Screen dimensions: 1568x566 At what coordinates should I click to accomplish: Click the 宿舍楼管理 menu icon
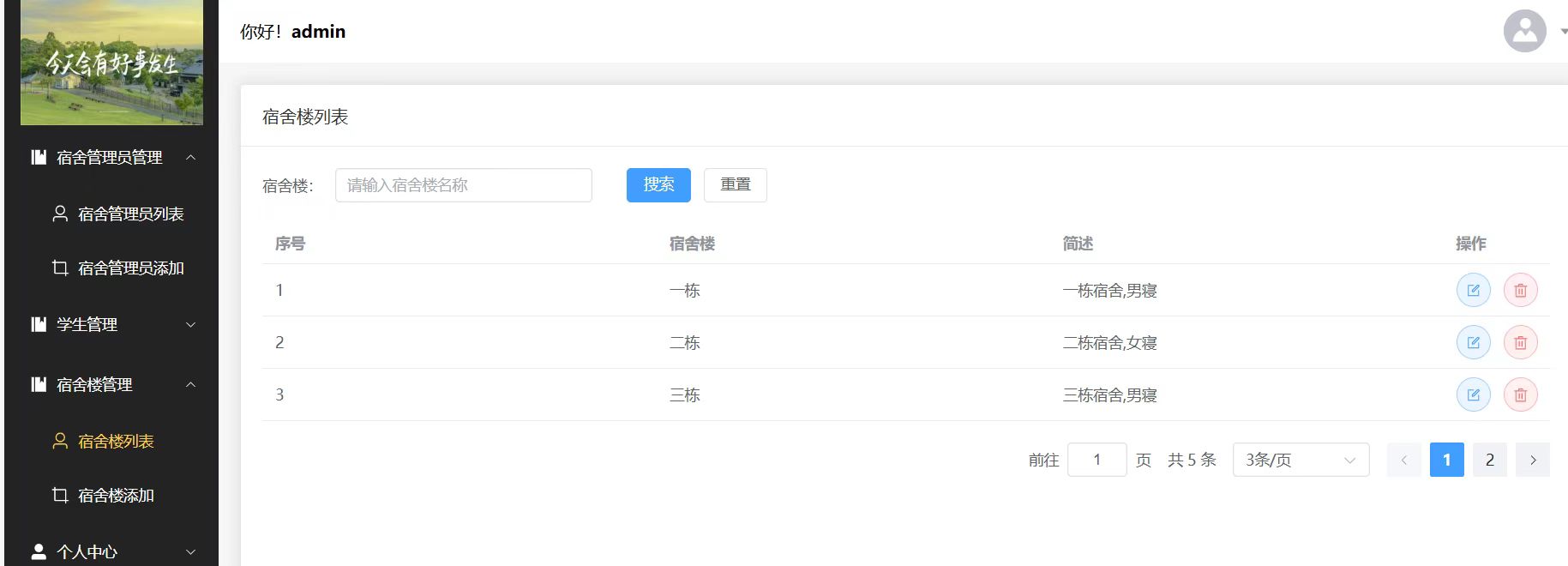coord(39,384)
